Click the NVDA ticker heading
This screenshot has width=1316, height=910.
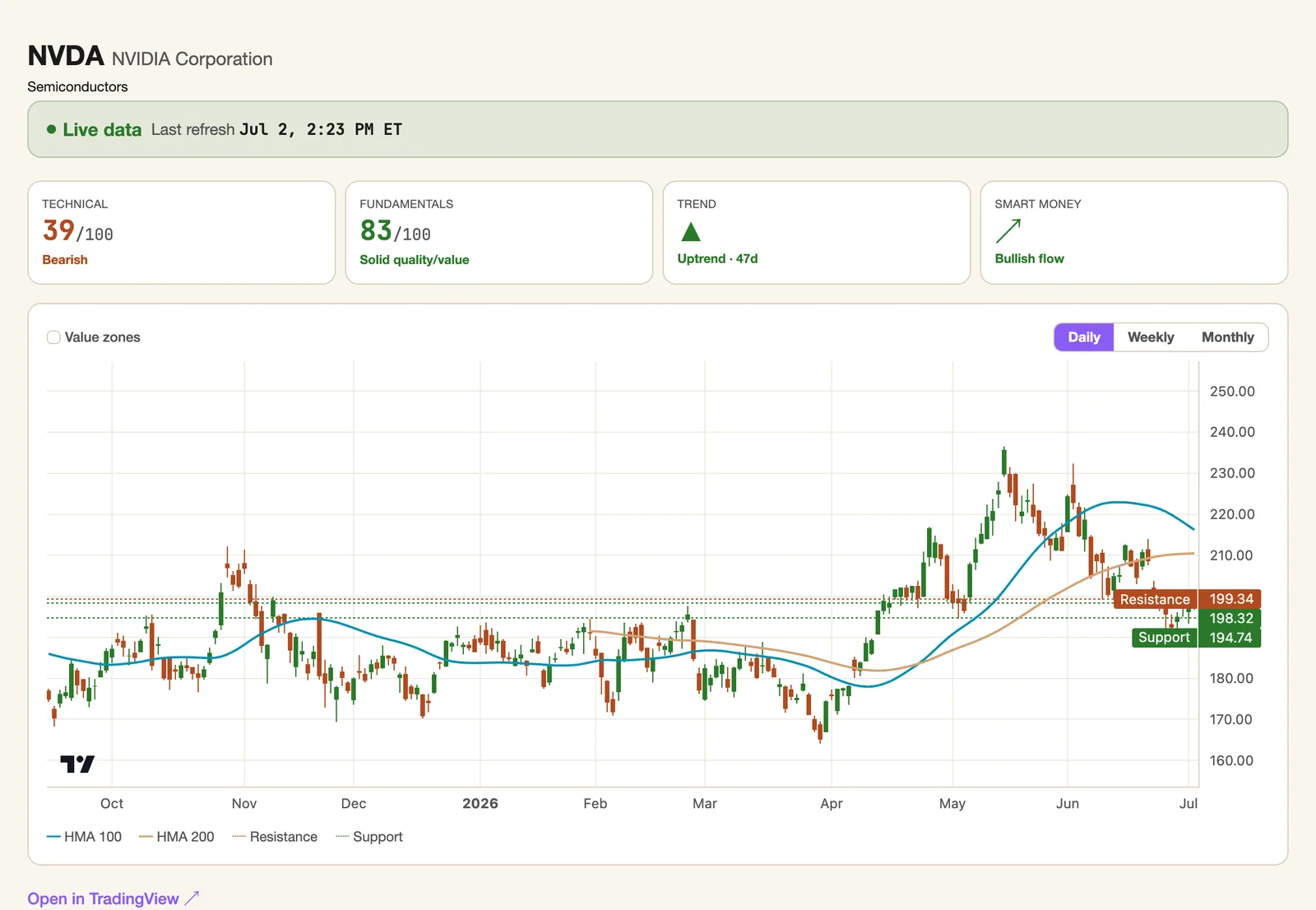pos(66,56)
